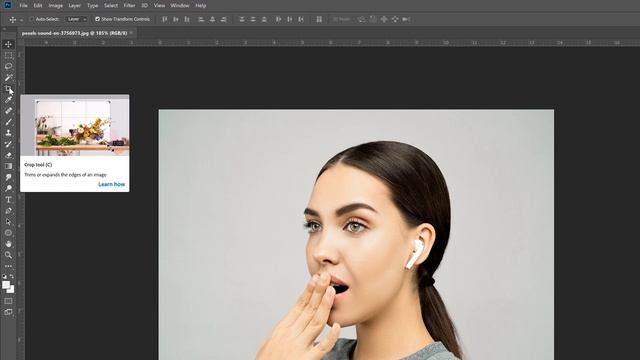
Task: Click the Photoshop home logo
Action: (7, 5)
